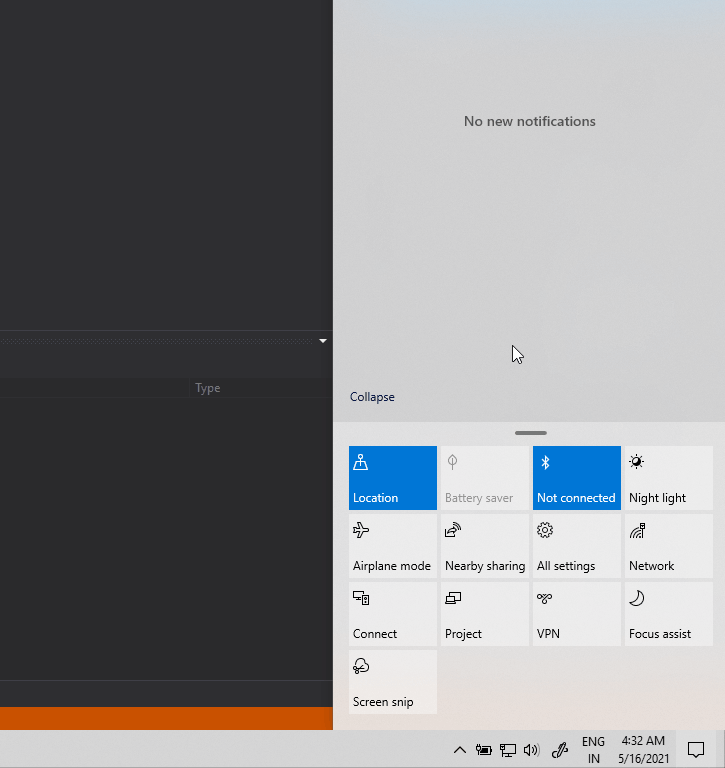Open the VPN quick action tile
The width and height of the screenshot is (725, 768).
coord(576,614)
